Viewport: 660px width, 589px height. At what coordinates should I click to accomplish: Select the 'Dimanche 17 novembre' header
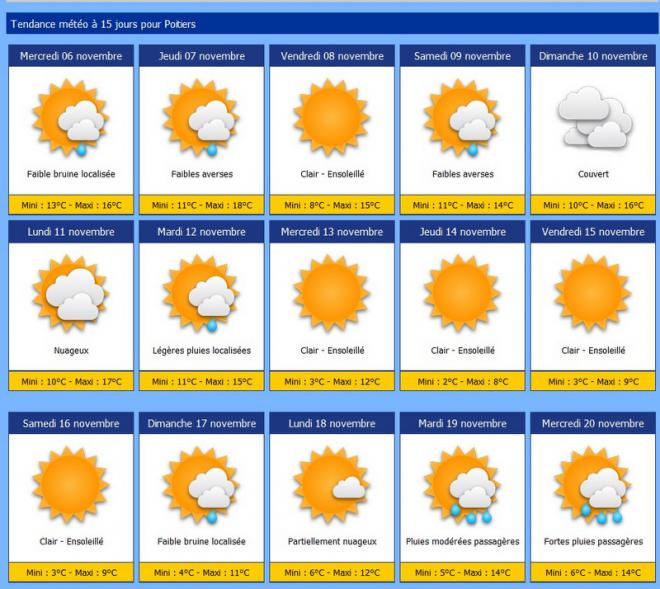point(202,423)
